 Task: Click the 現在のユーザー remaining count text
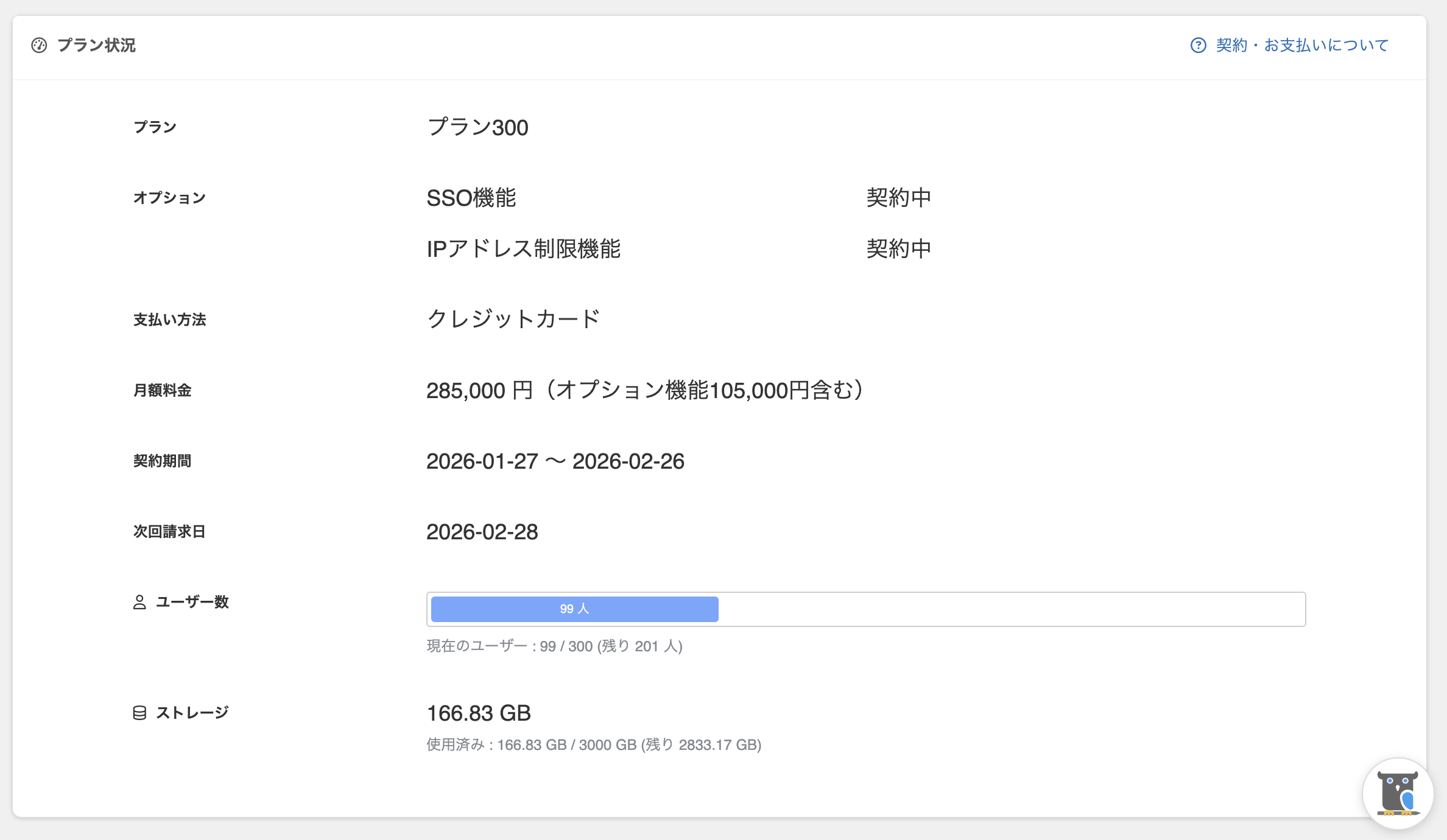[x=554, y=646]
